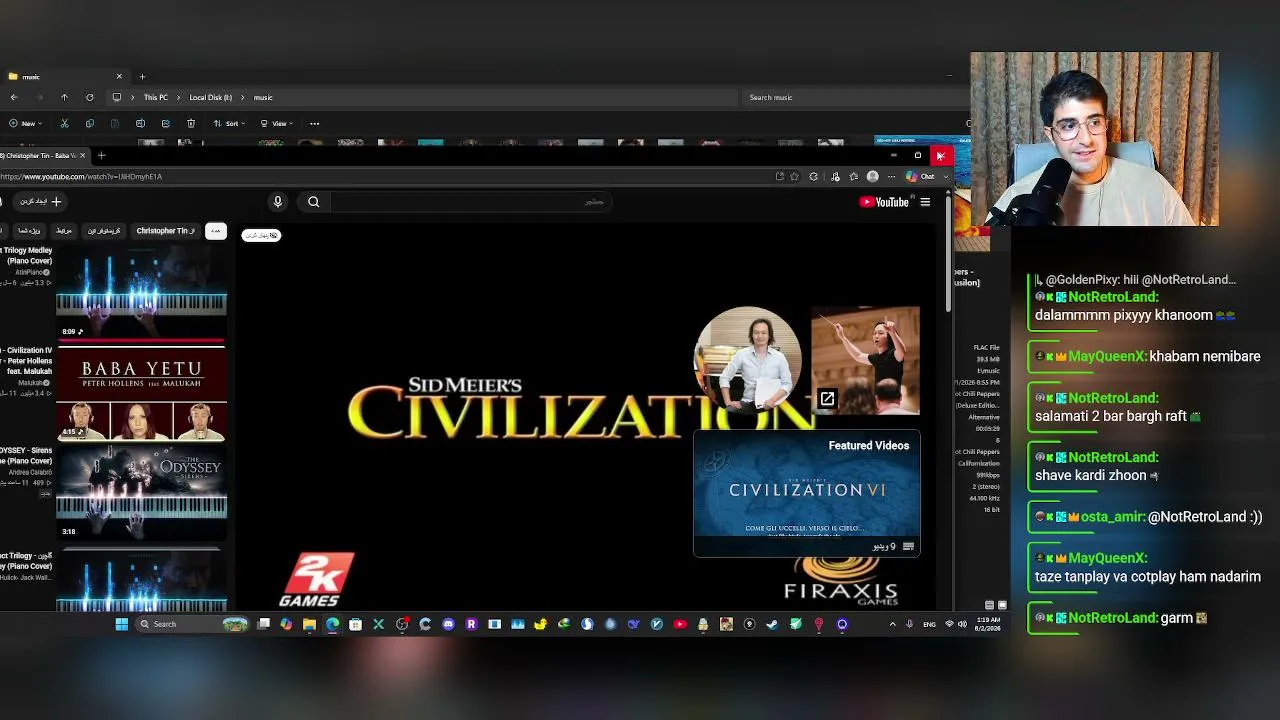Open the browser extensions puzzle icon
The image size is (1280, 720).
pyautogui.click(x=813, y=177)
